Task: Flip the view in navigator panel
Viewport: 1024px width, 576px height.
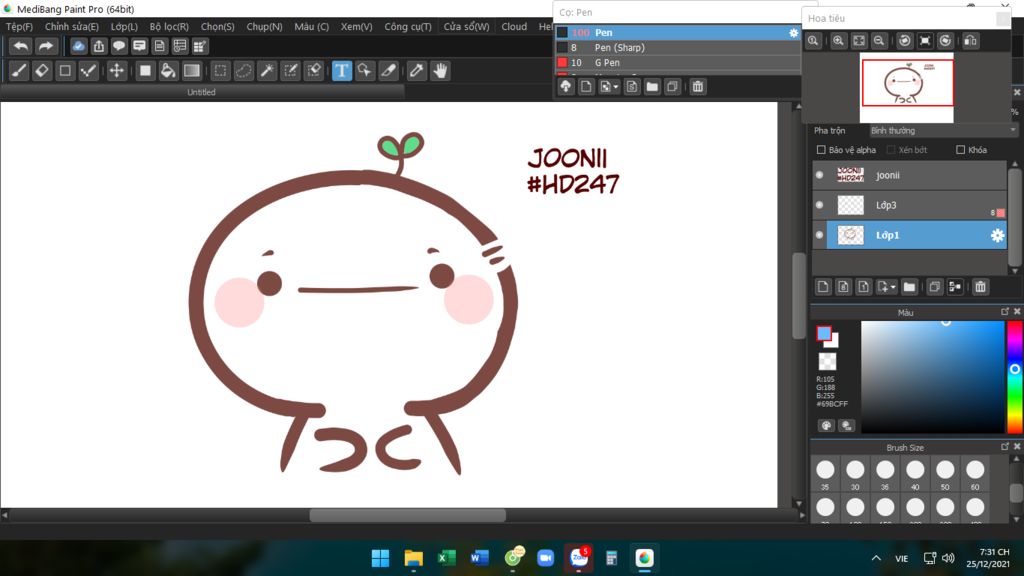Action: [970, 40]
